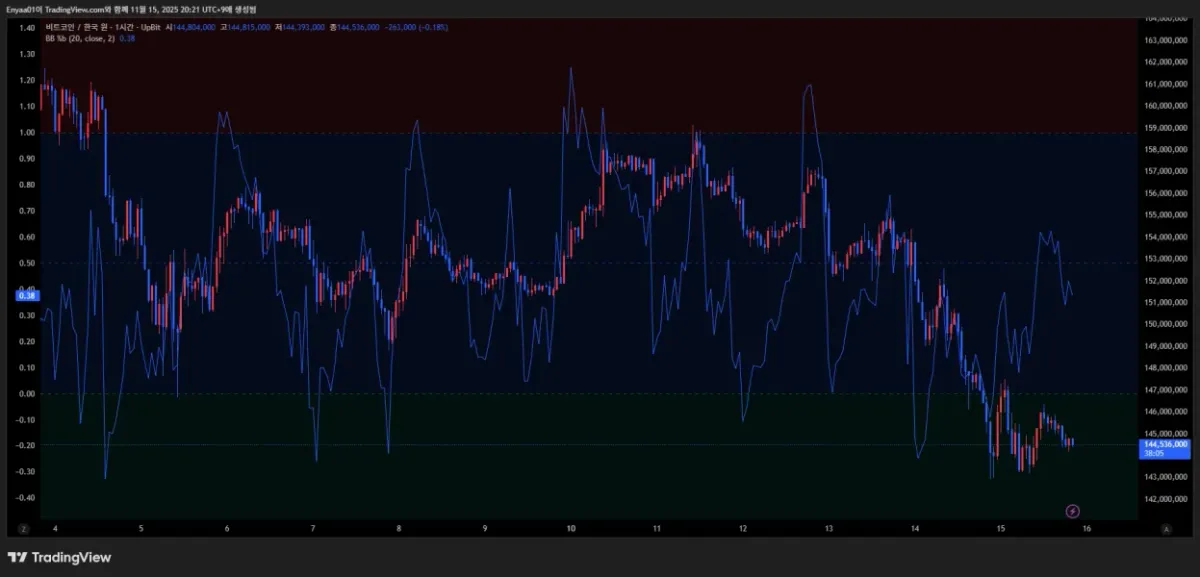Click the -263,000 (-0.18%) change value

(x=418, y=27)
